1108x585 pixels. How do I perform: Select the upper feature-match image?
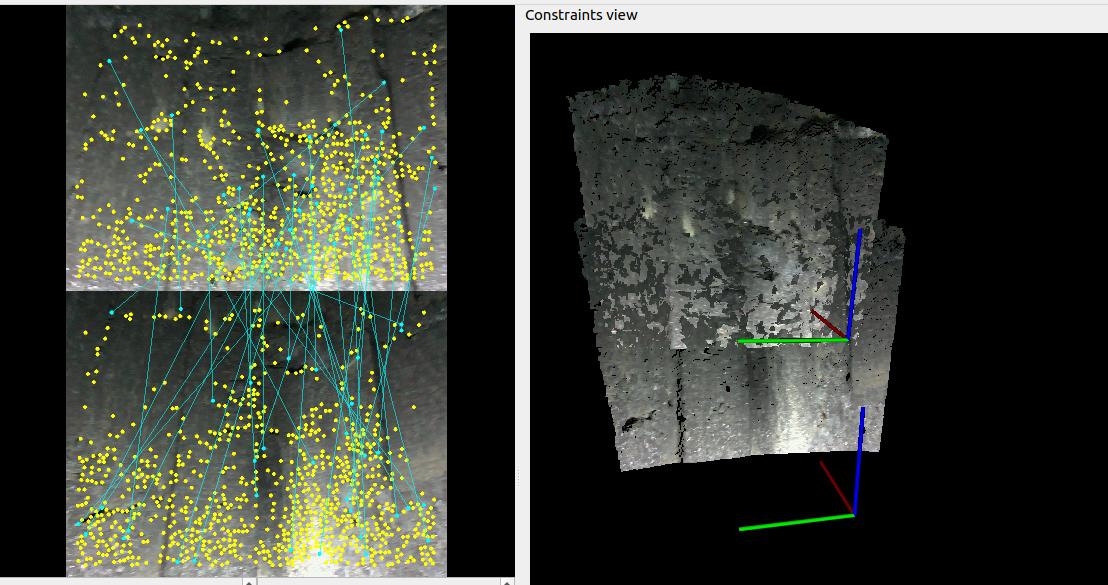click(256, 148)
